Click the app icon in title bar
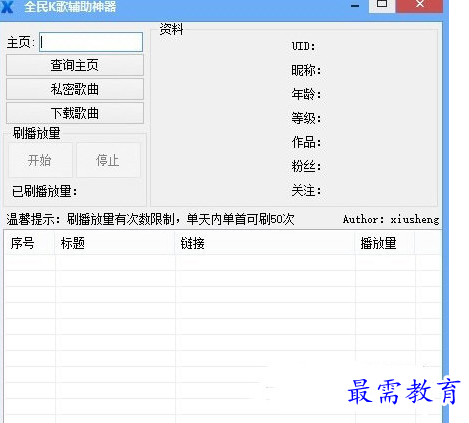This screenshot has width=469, height=423. point(7,7)
